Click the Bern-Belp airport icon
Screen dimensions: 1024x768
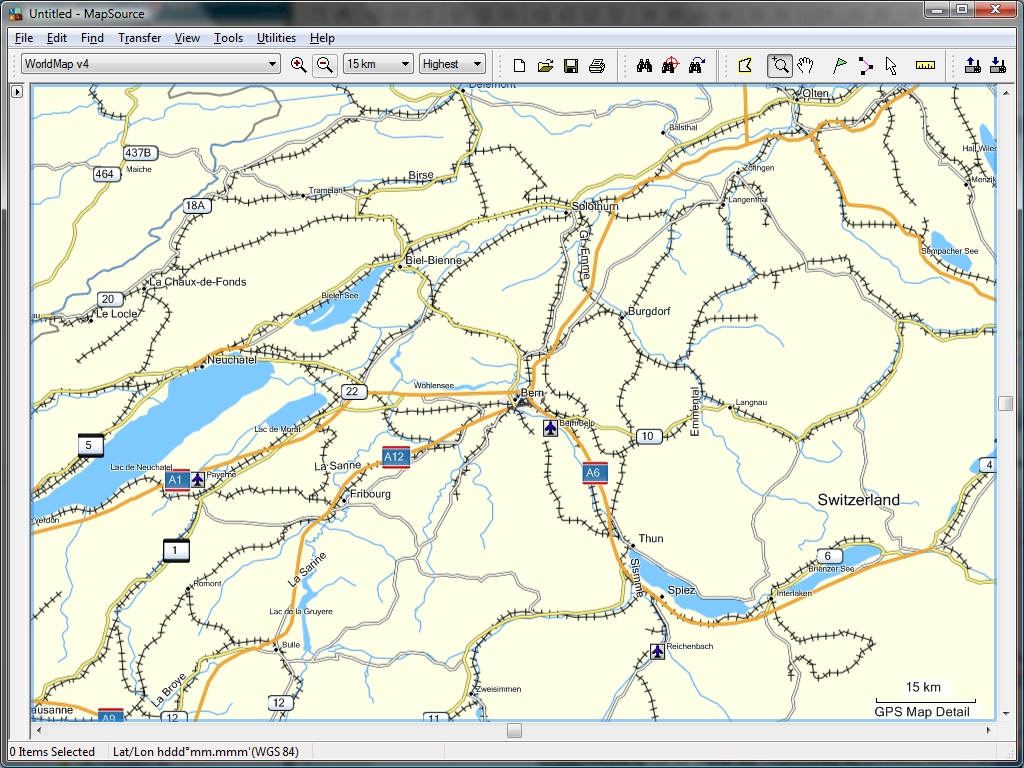point(551,428)
